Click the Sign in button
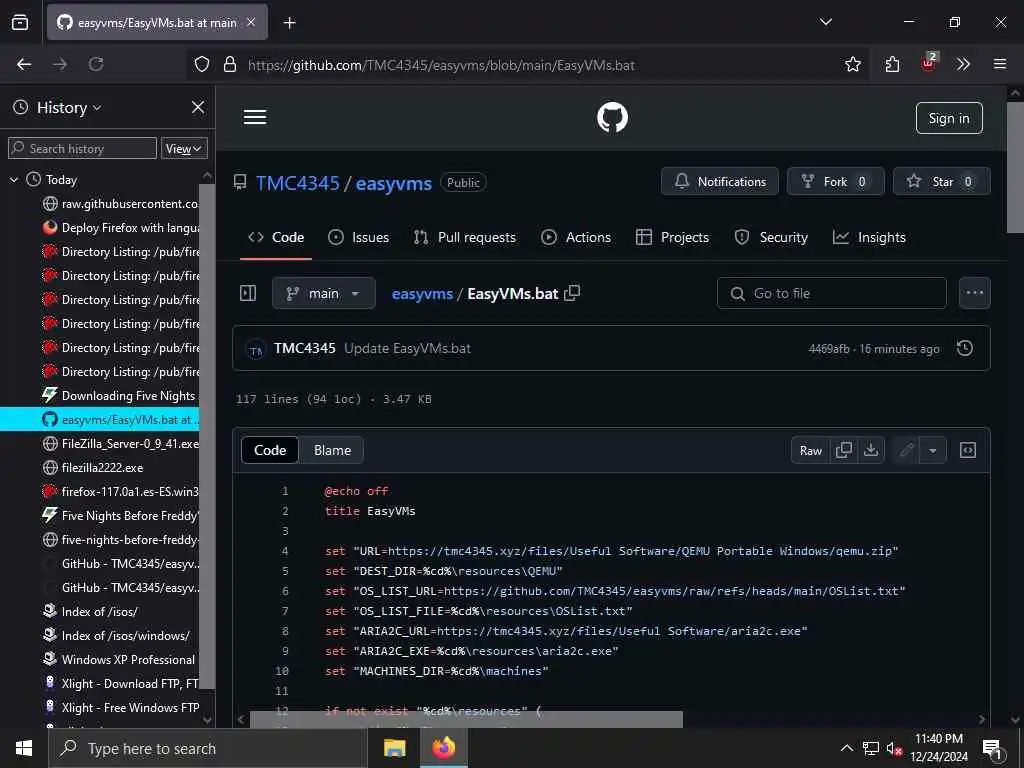Screen dimensions: 1024x768 point(949,118)
